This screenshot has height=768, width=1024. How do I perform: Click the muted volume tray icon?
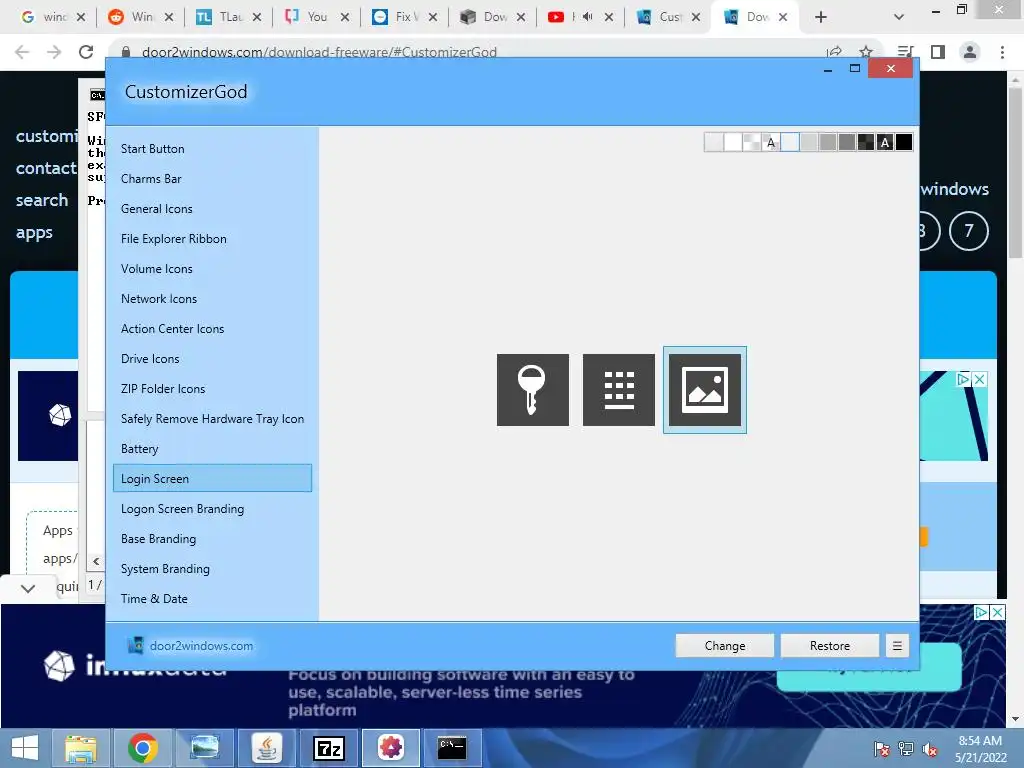tap(930, 749)
